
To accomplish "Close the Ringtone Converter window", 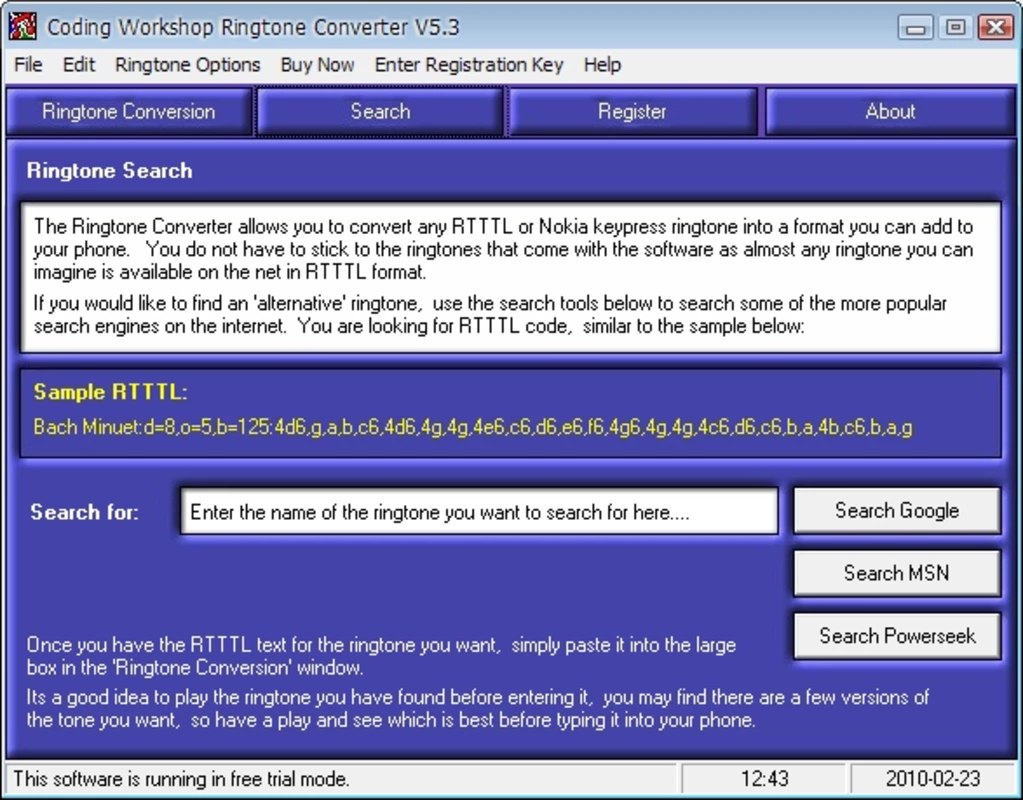I will click(x=996, y=27).
